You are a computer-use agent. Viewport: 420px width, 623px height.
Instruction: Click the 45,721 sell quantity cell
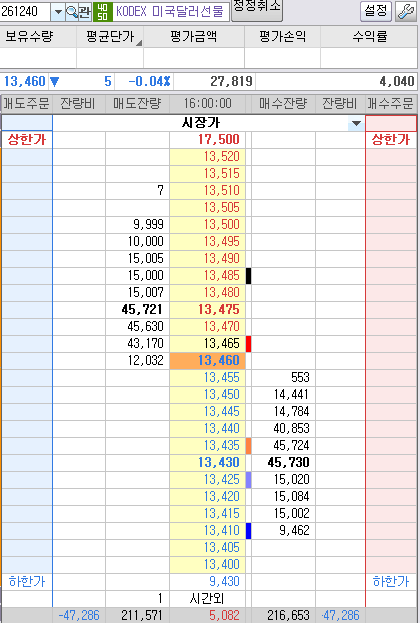coord(137,310)
